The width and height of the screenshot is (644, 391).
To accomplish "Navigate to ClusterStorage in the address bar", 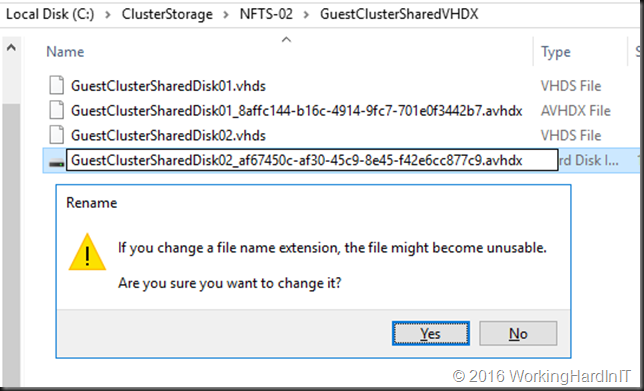I will (x=167, y=14).
